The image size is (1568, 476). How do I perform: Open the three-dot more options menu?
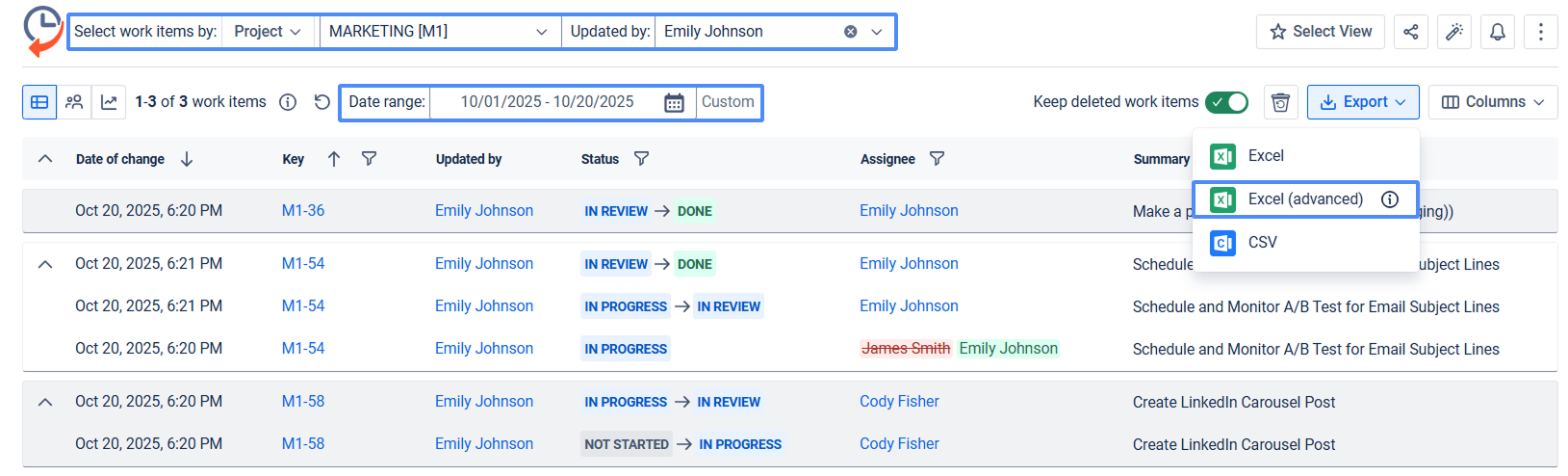coord(1540,32)
